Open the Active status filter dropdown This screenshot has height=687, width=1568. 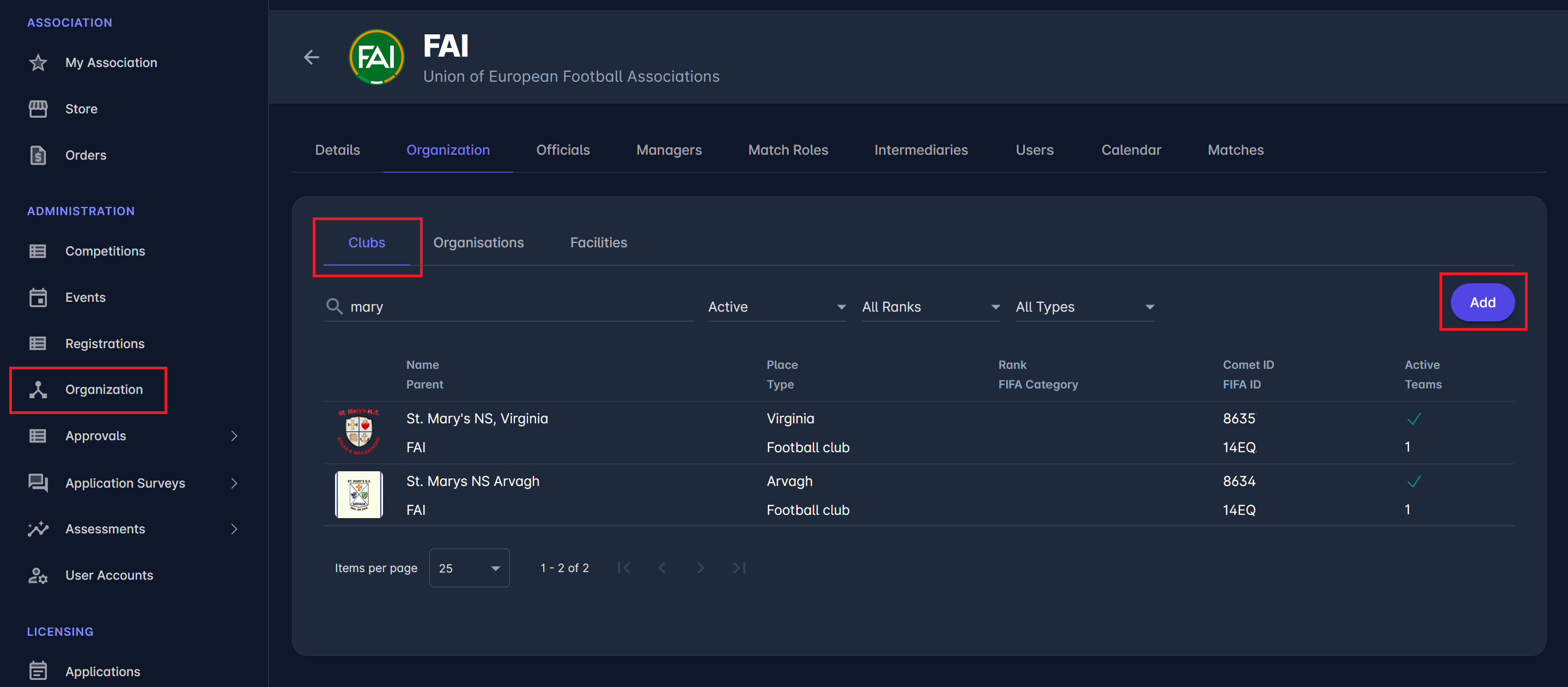tap(777, 307)
